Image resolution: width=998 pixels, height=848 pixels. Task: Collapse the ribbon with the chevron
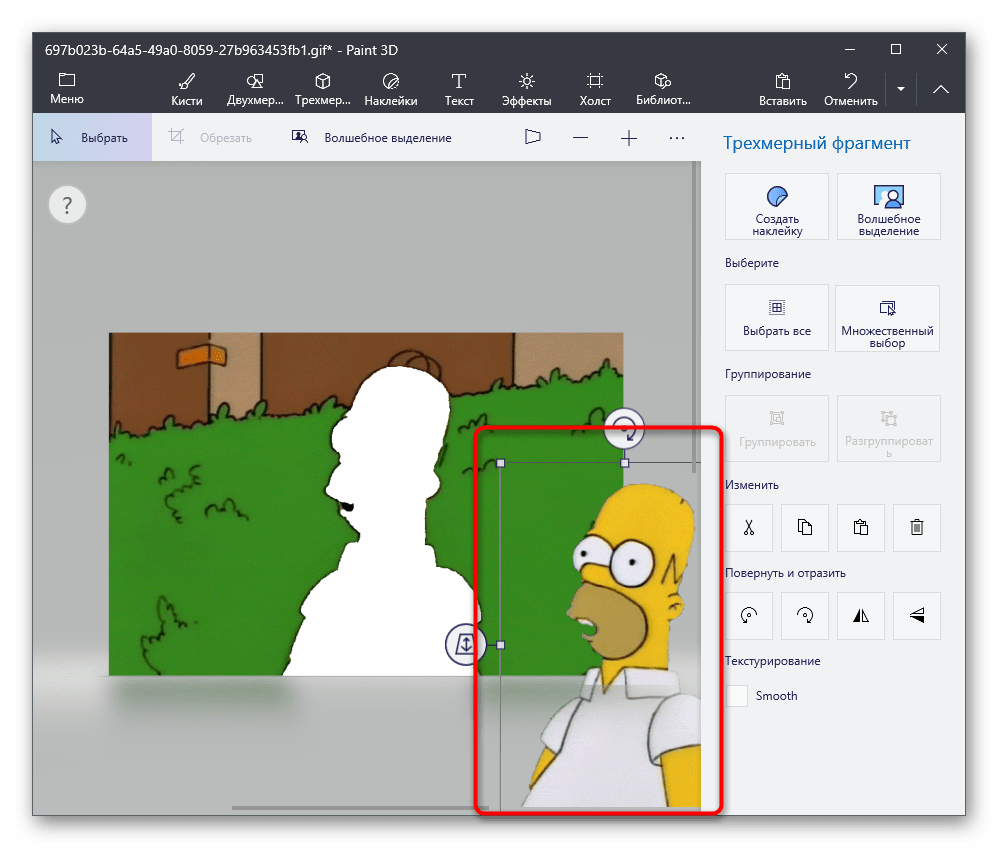(x=941, y=89)
